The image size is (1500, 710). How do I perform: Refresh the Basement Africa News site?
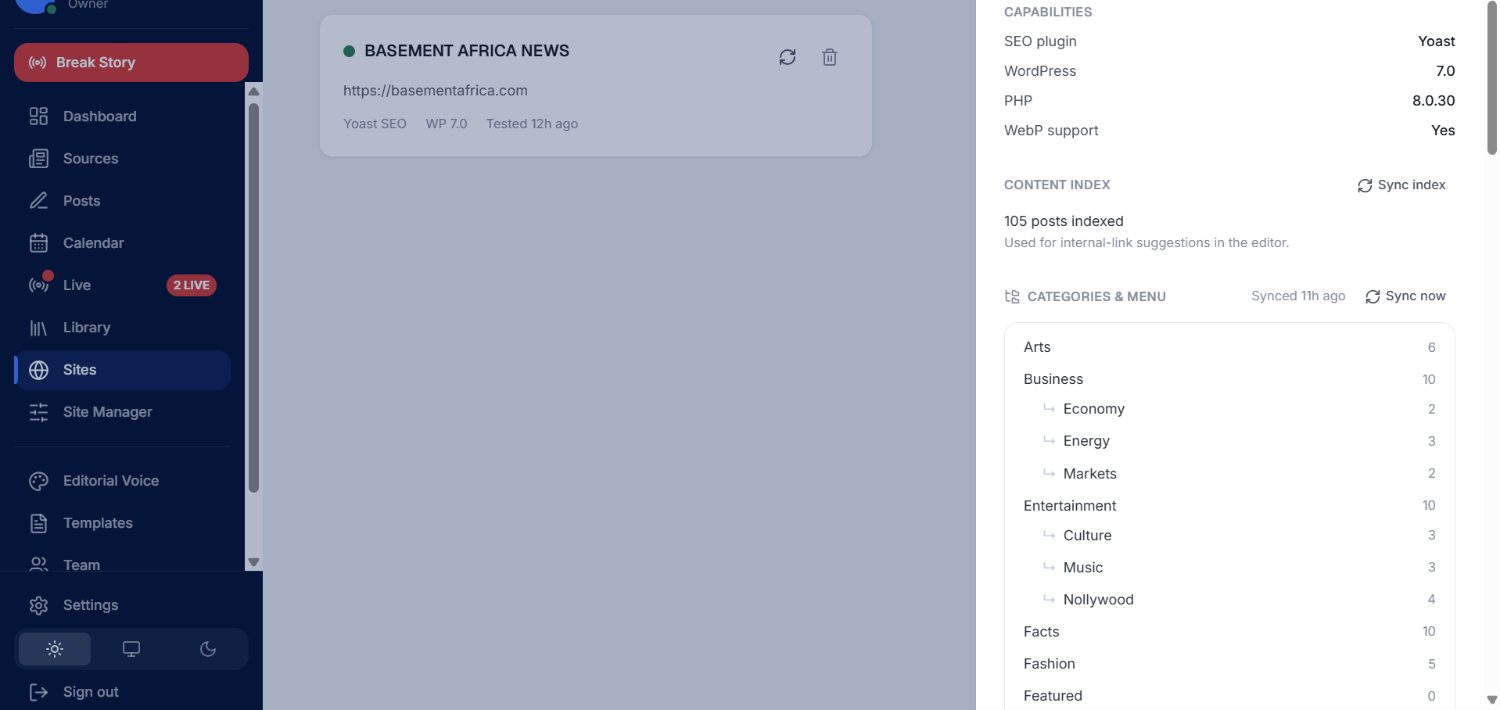click(788, 57)
